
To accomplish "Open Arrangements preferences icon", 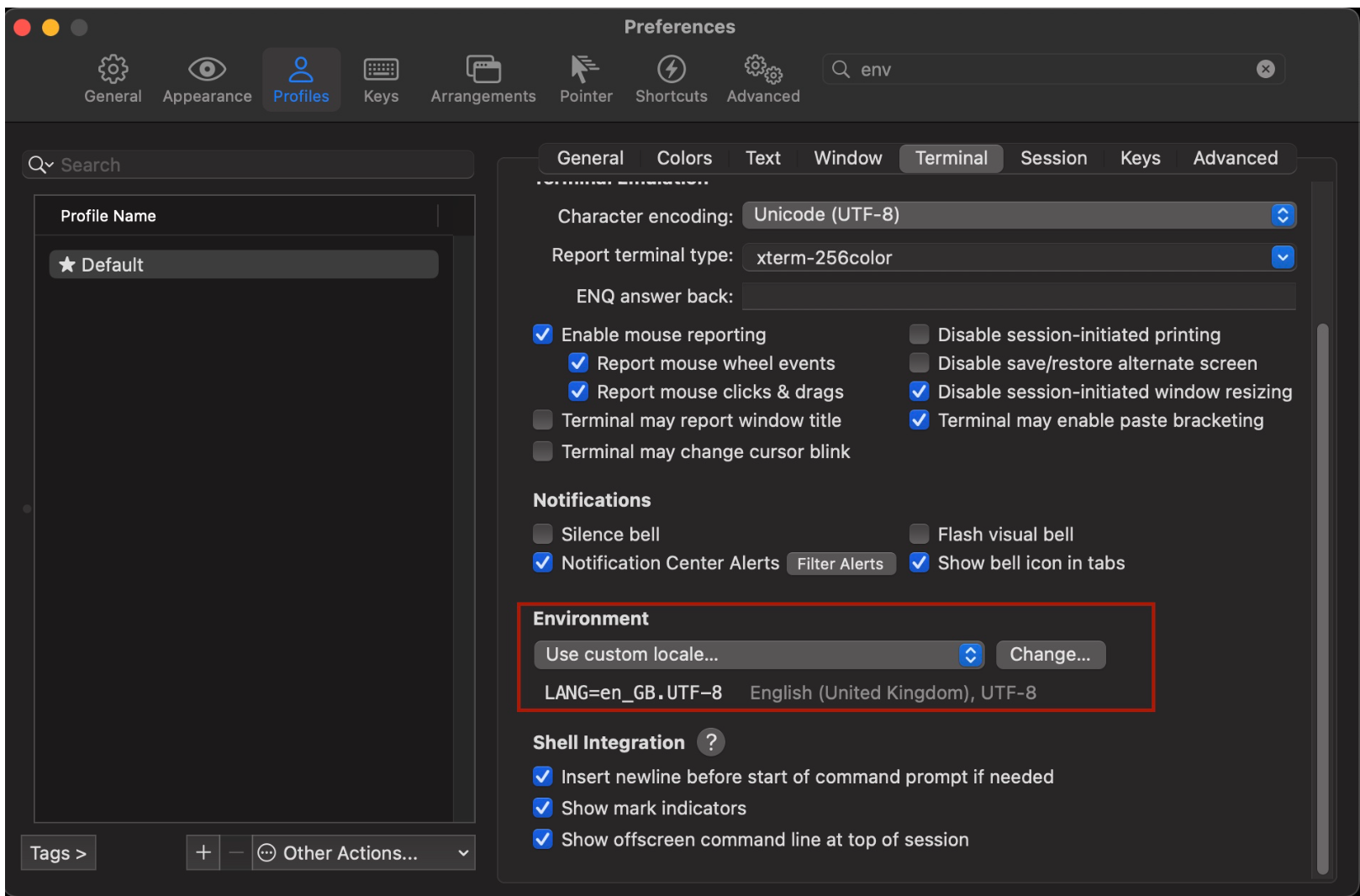I will click(x=483, y=69).
